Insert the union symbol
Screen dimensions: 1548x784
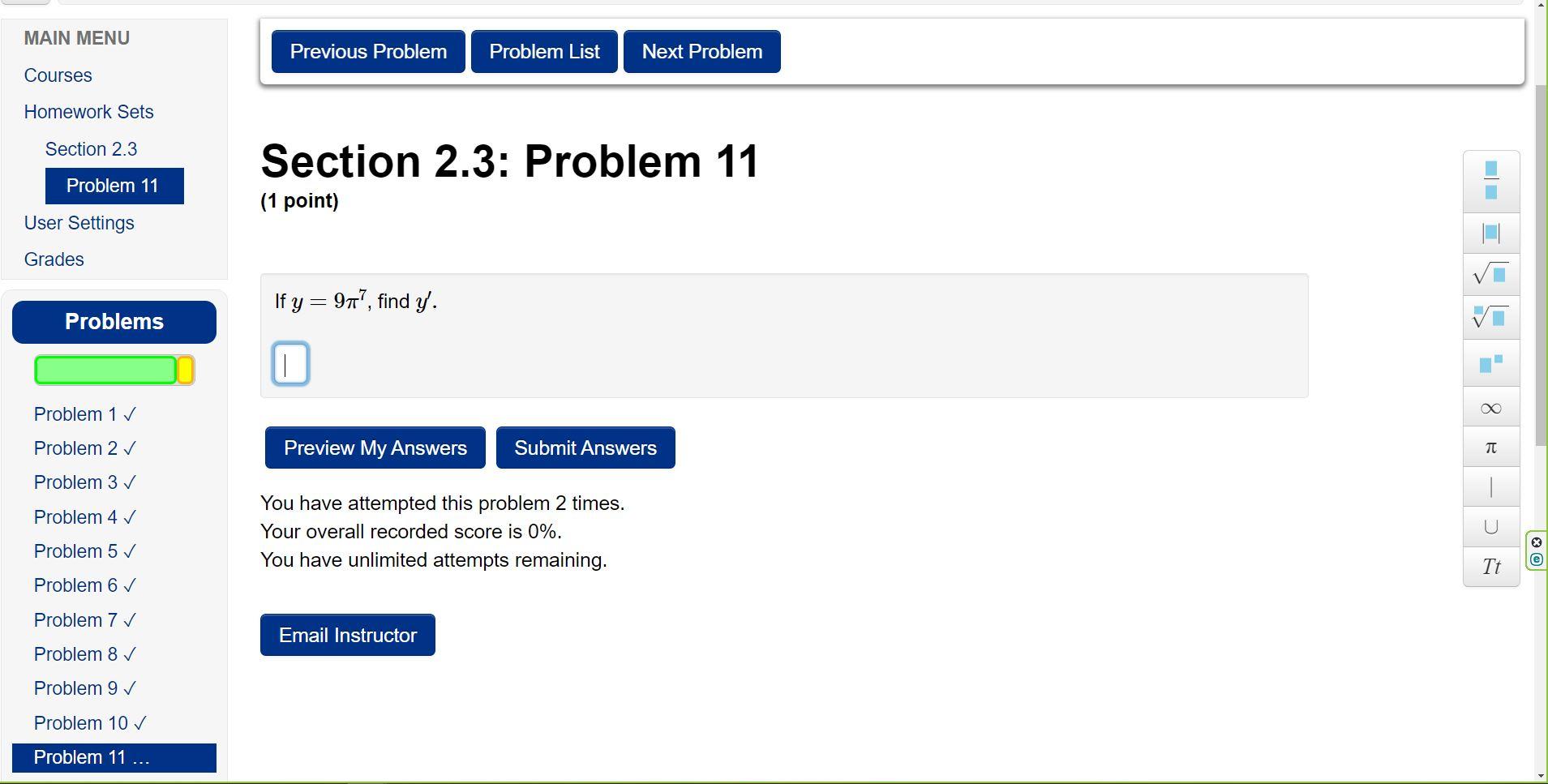(1490, 526)
